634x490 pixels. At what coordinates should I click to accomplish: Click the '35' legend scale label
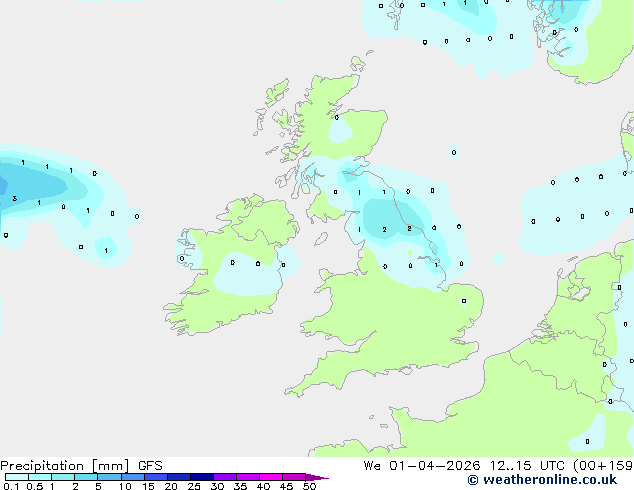(240, 486)
